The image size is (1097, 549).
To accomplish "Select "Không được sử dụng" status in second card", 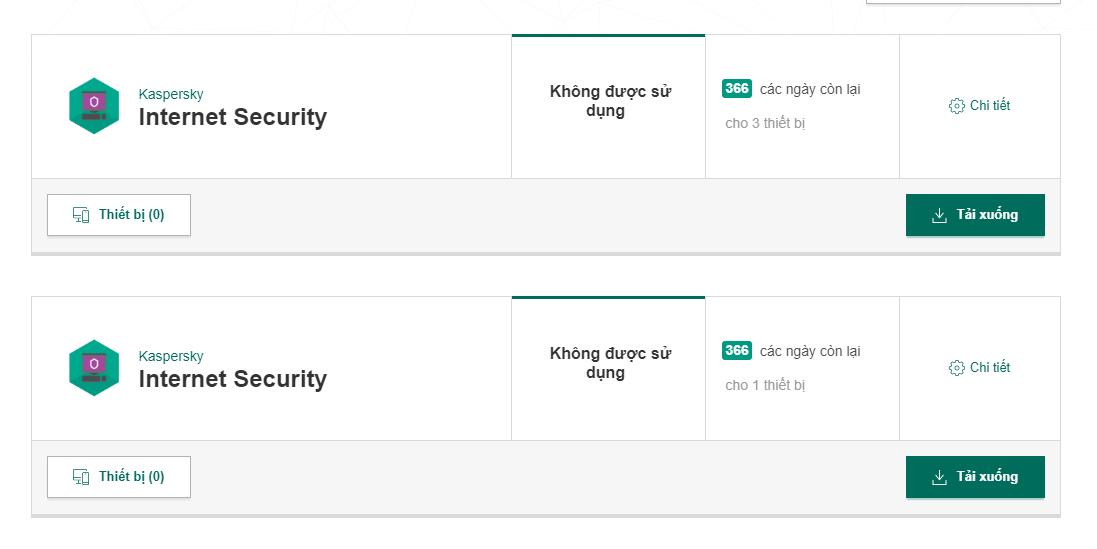I will click(x=609, y=363).
